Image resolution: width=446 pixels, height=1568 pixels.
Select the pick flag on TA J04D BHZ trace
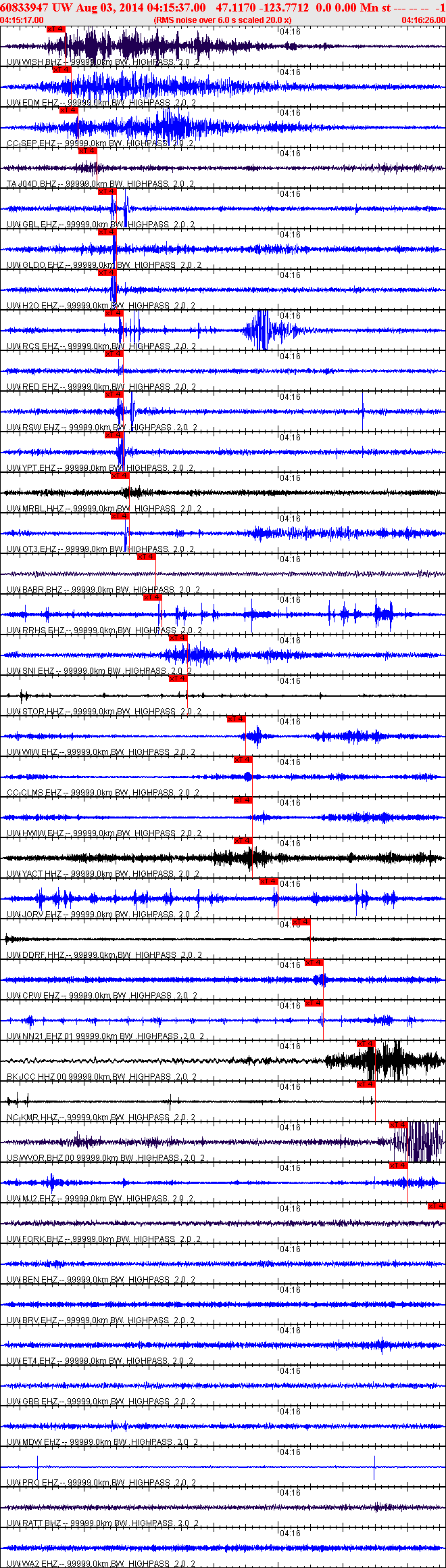pos(88,151)
